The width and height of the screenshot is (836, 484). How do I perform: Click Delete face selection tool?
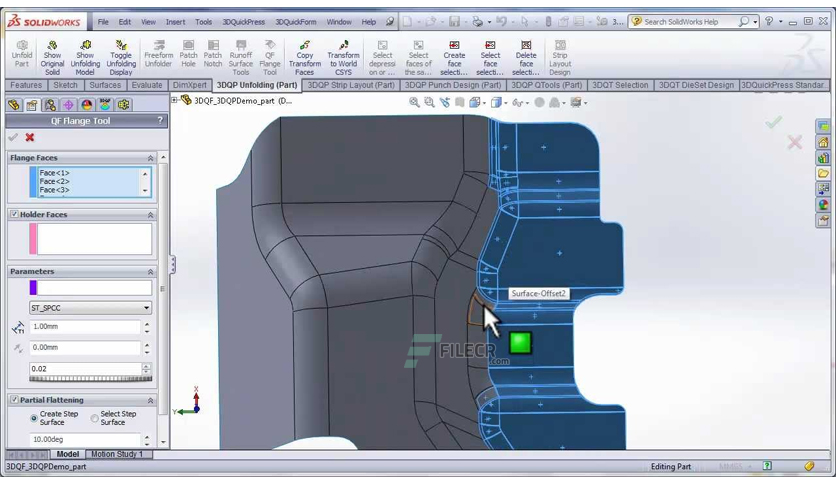(526, 58)
